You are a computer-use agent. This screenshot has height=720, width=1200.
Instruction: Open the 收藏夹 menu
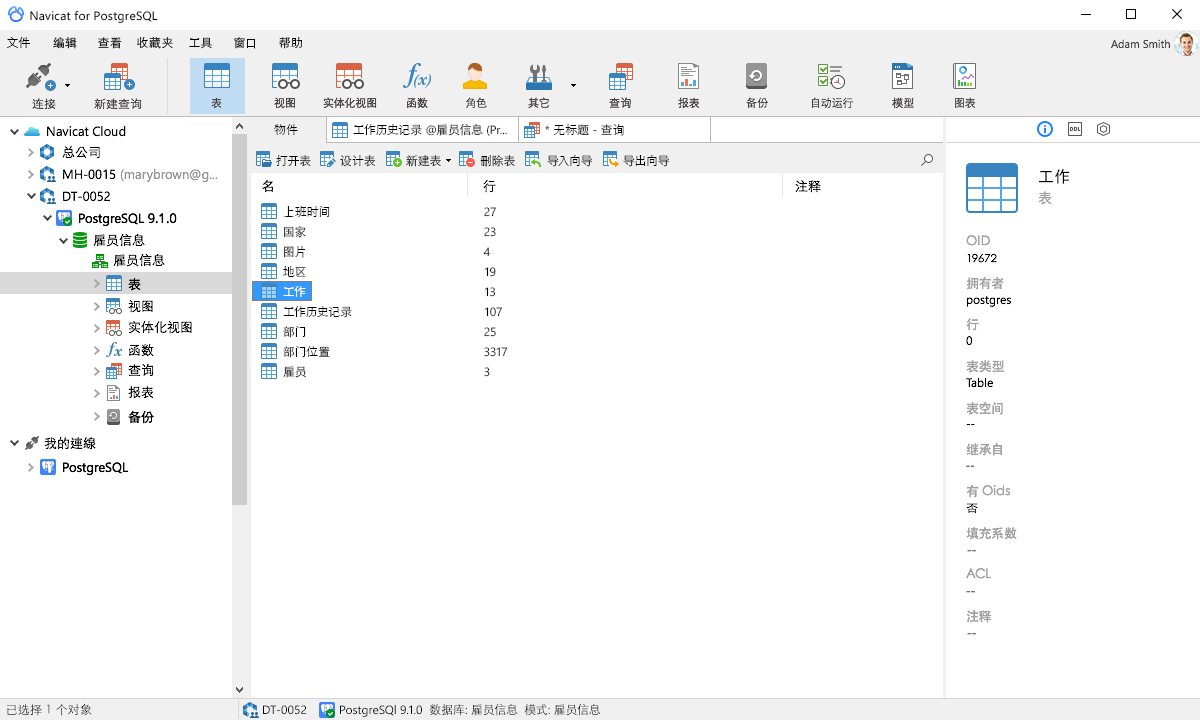pos(155,43)
